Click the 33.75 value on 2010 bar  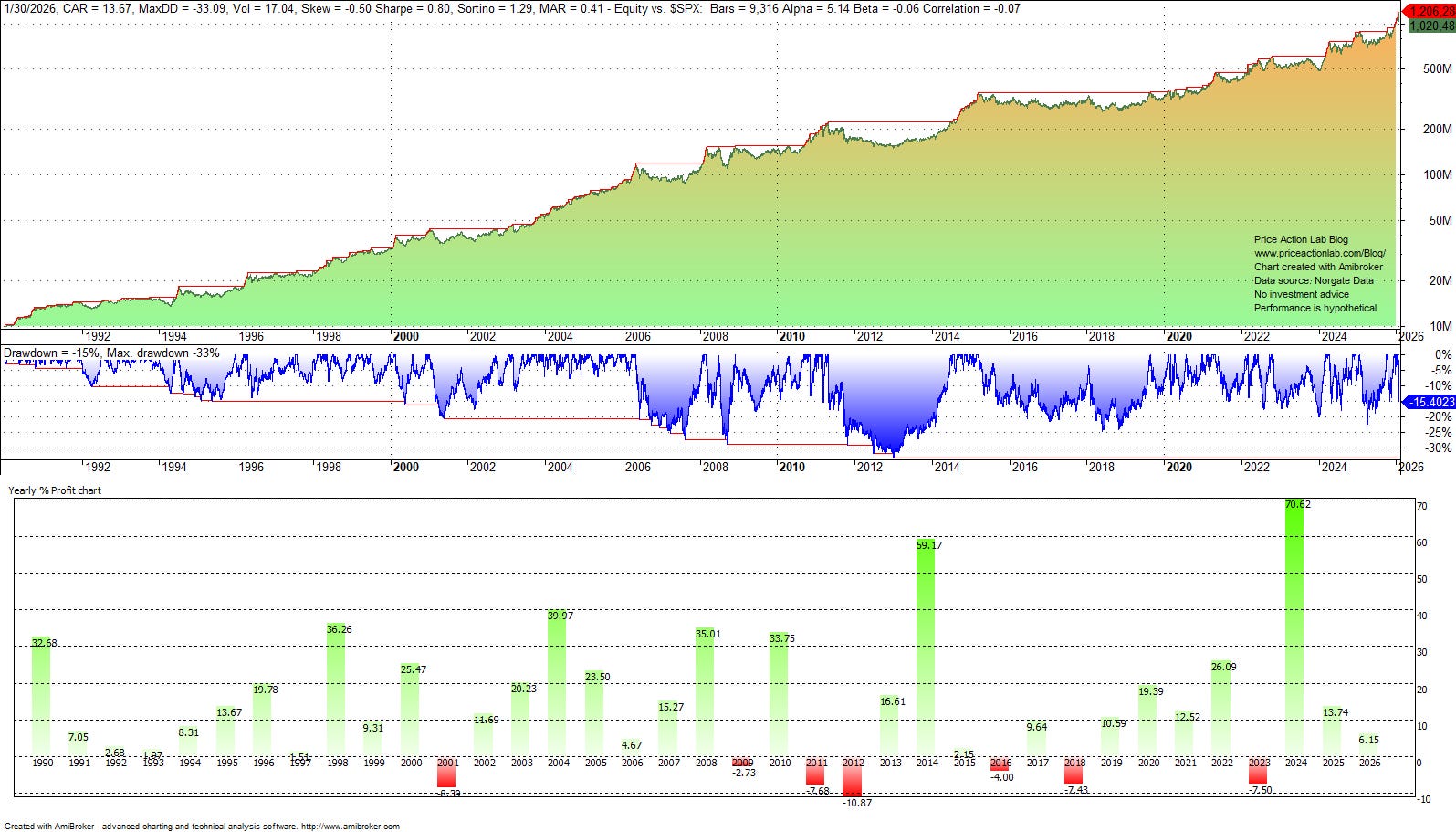781,638
